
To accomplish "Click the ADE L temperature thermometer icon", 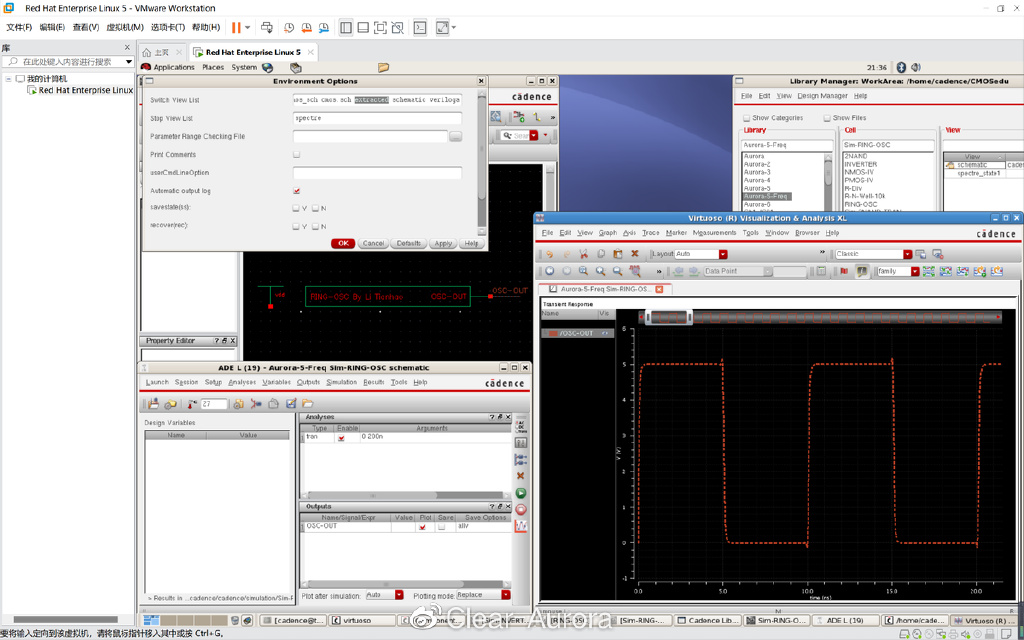I will [x=193, y=404].
